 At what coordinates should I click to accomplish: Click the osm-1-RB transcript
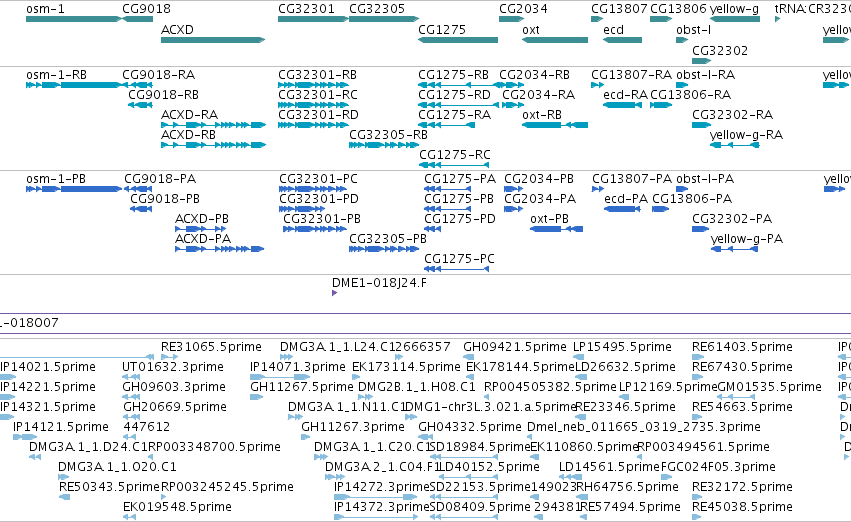(x=73, y=85)
